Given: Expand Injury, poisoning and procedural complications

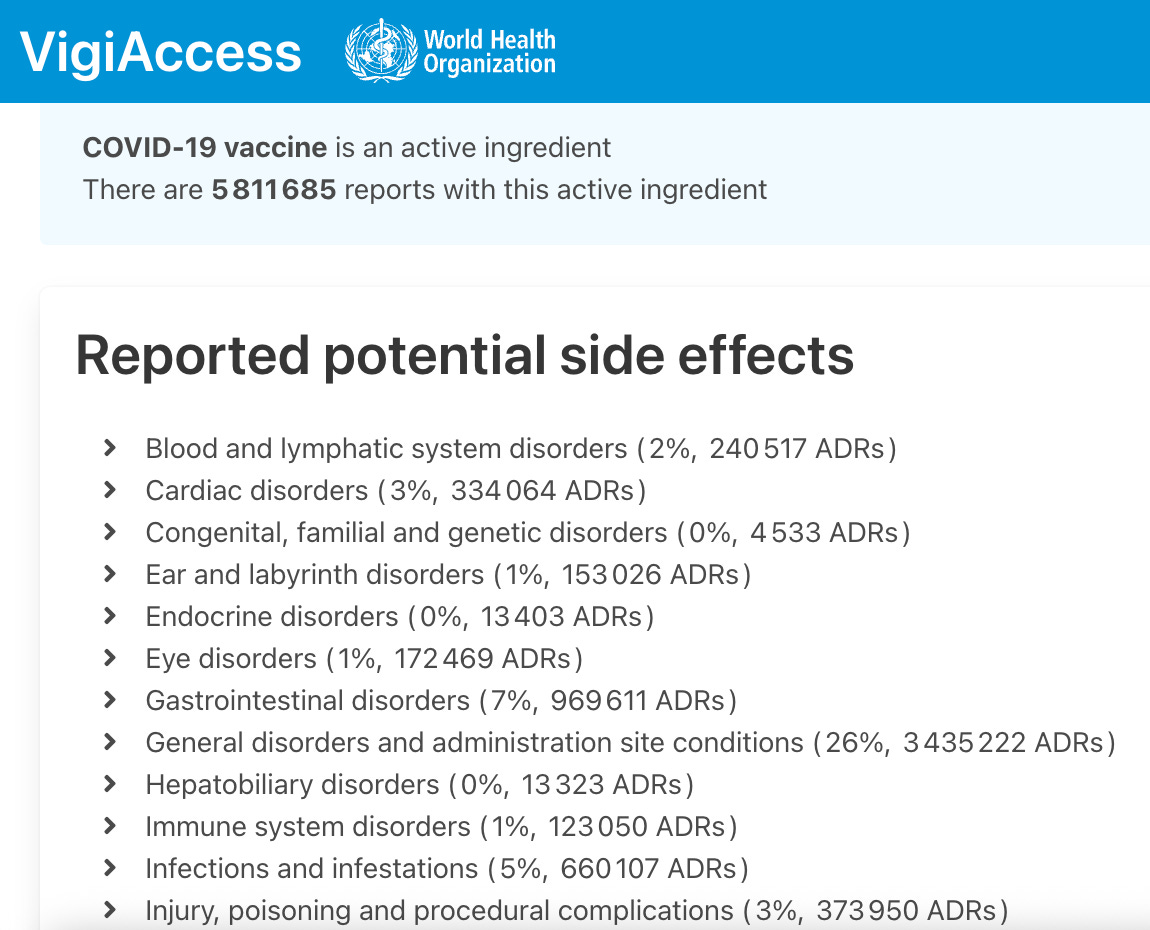Looking at the screenshot, I should [108, 910].
